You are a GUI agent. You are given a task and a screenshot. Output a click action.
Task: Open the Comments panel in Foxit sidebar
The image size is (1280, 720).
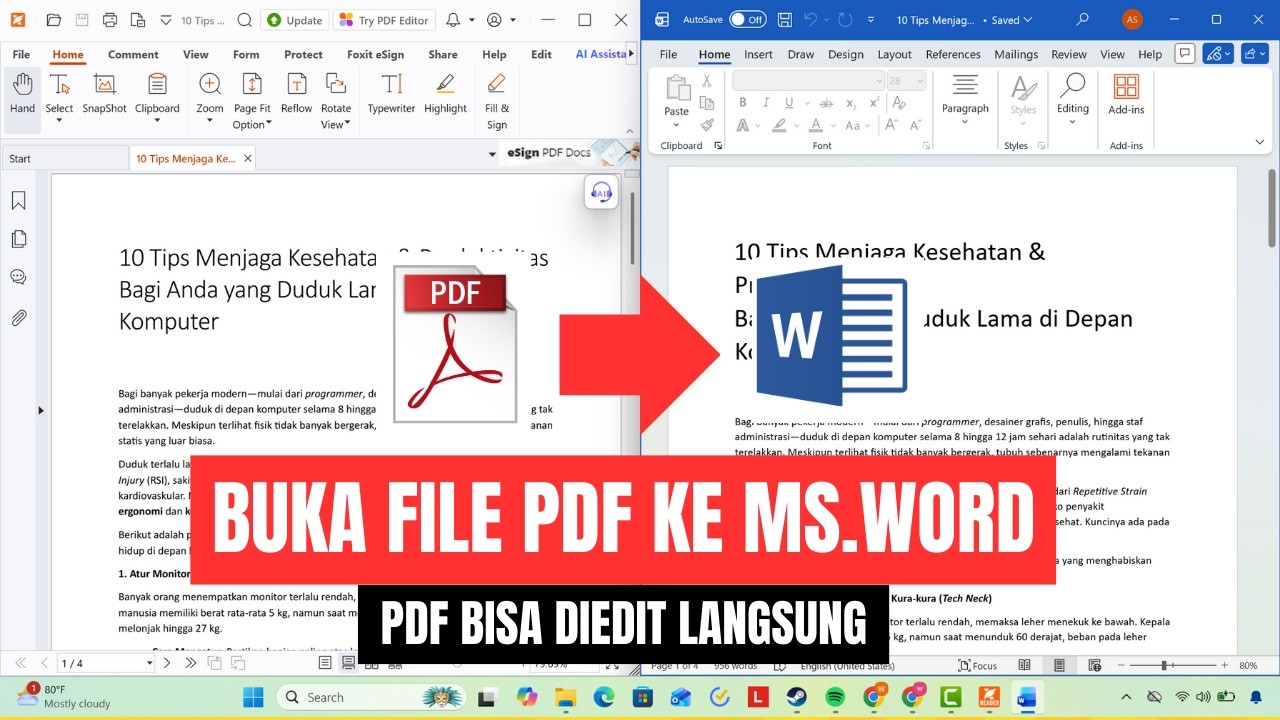pos(18,277)
